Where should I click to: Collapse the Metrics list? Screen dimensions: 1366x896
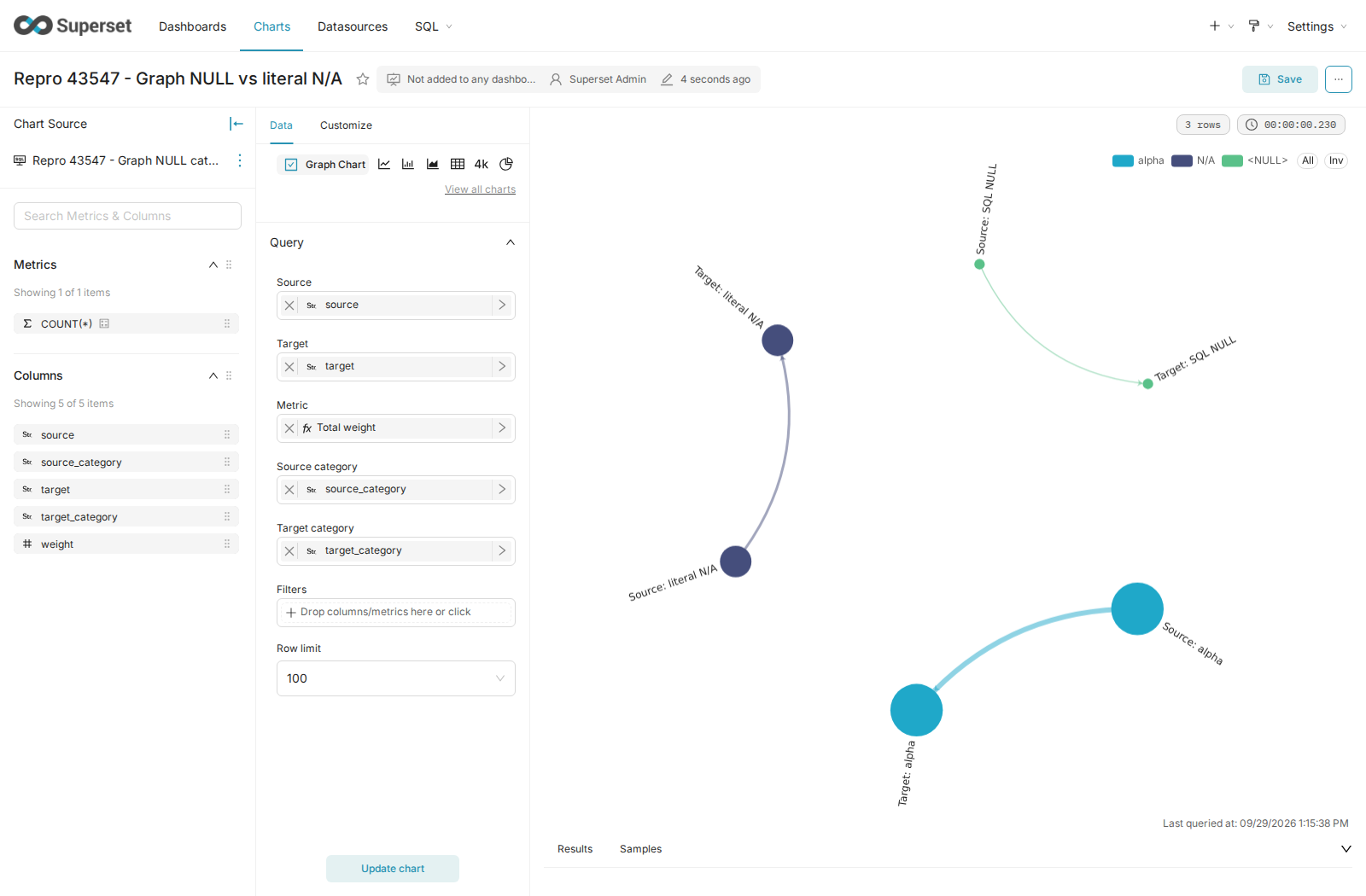click(x=213, y=265)
